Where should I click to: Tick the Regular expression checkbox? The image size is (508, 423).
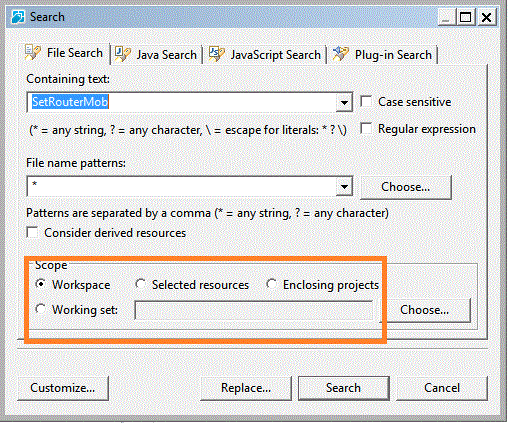(x=366, y=129)
